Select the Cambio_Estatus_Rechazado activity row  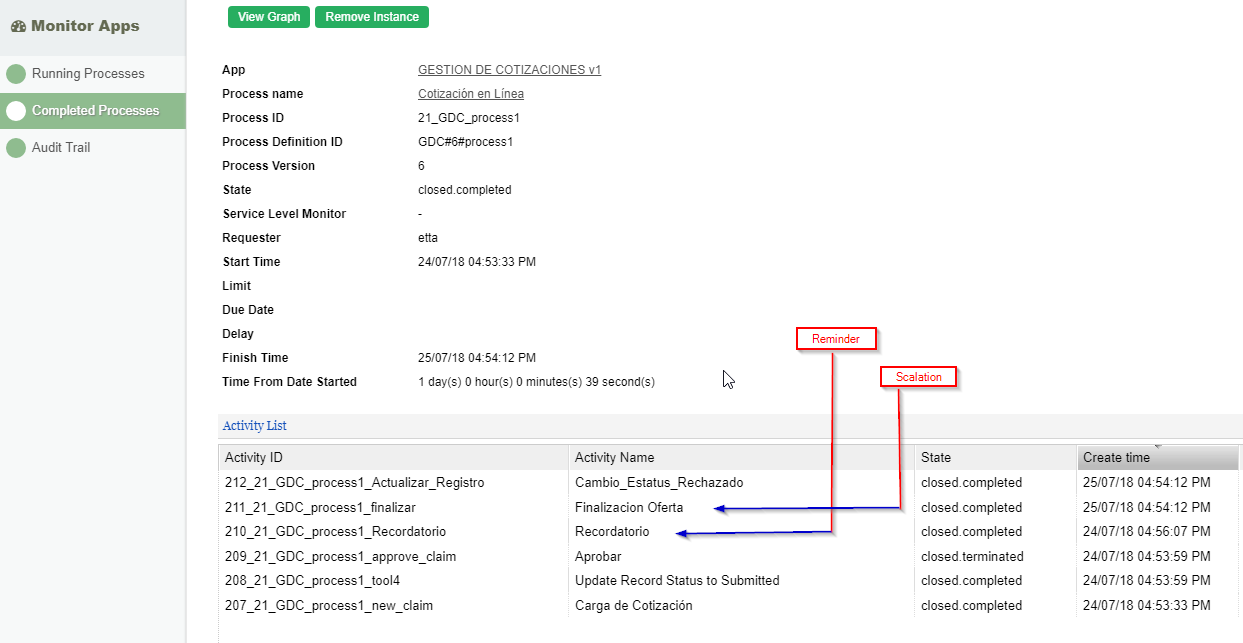coord(658,483)
